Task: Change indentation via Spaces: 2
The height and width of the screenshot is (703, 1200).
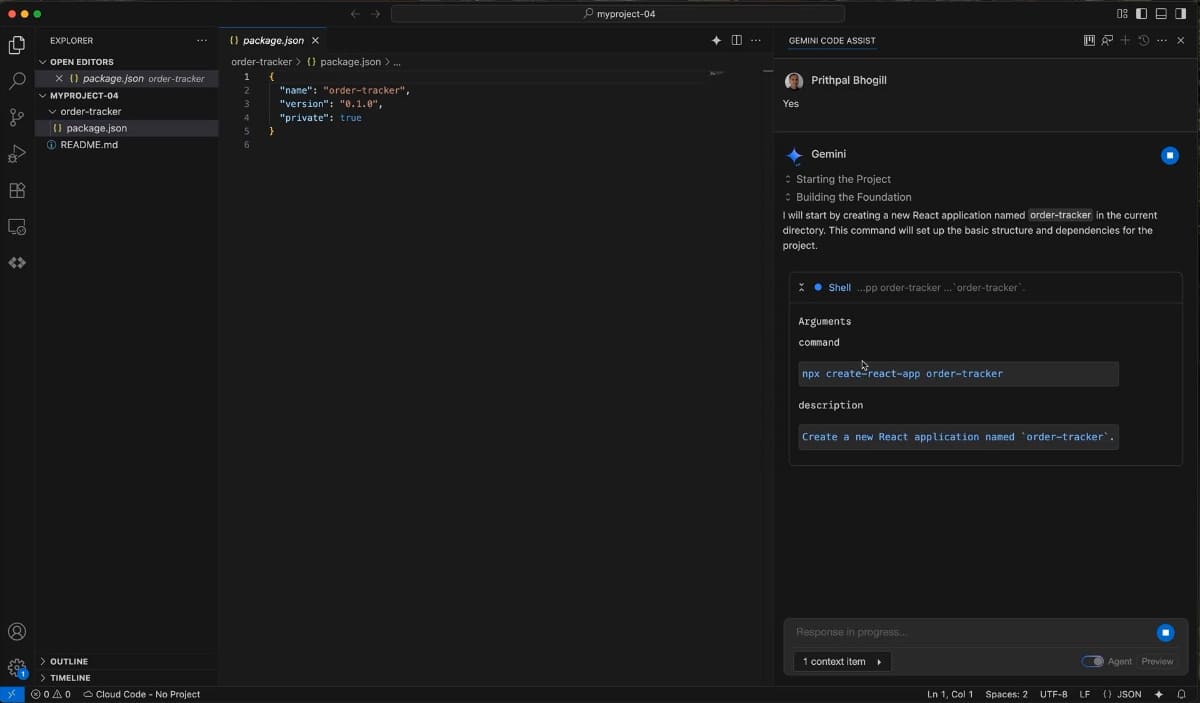Action: pyautogui.click(x=1006, y=694)
